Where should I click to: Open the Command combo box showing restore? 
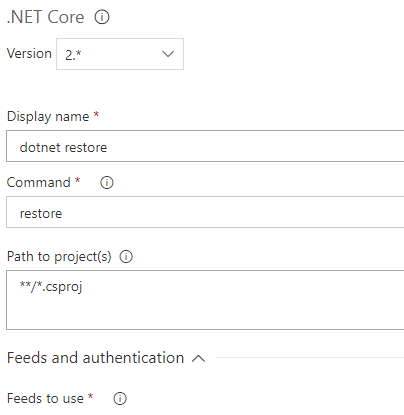(205, 212)
